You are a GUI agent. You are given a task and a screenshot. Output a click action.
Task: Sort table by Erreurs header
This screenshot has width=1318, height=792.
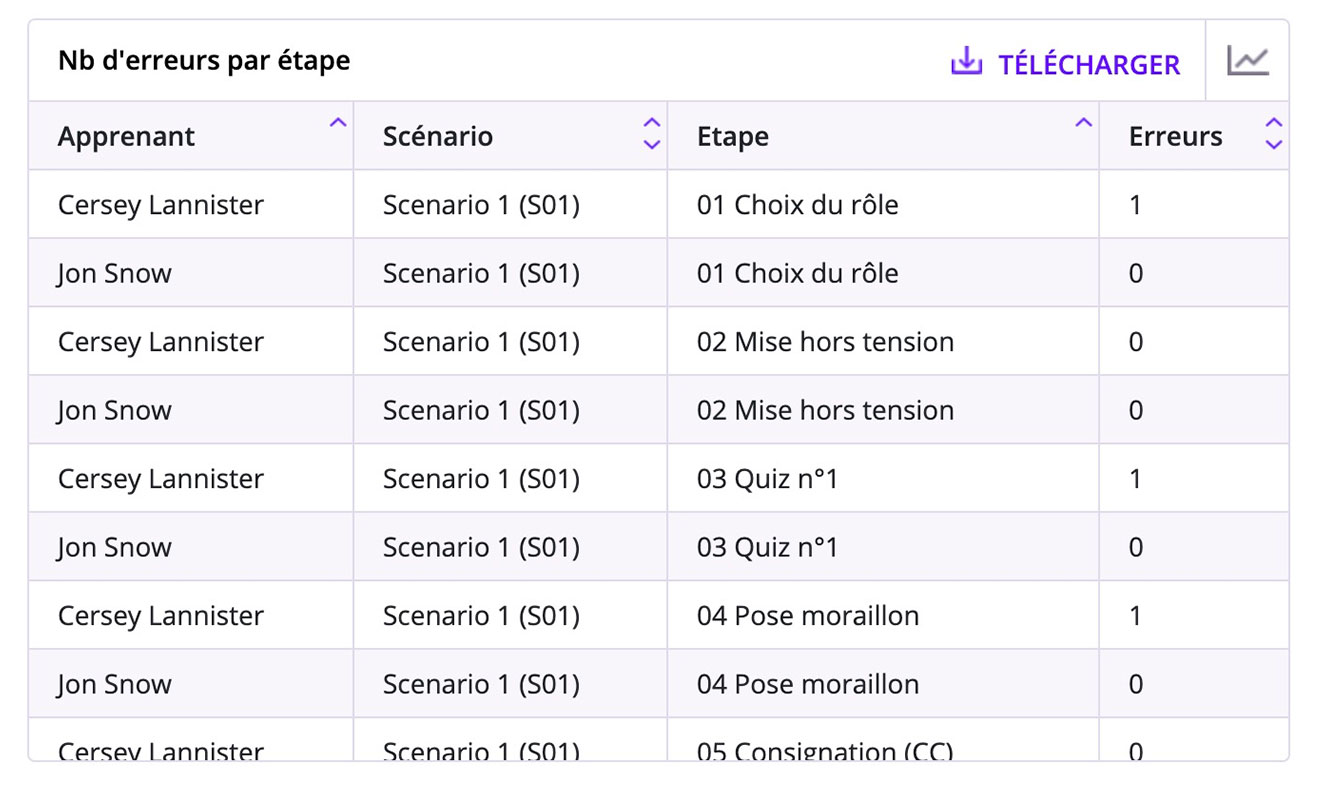click(1175, 137)
